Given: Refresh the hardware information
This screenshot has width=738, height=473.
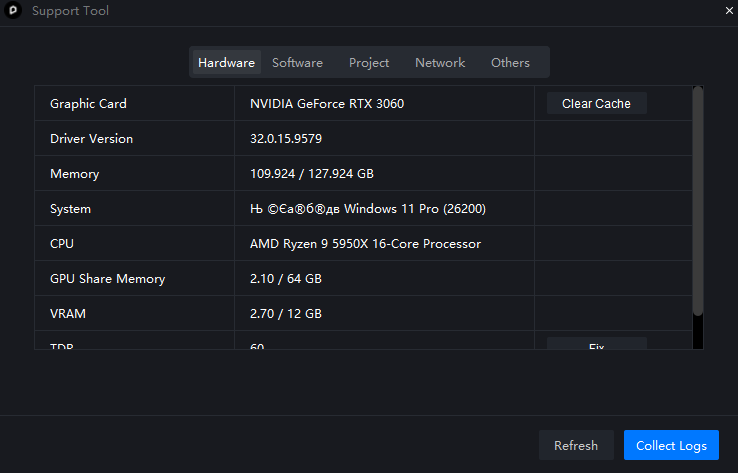Looking at the screenshot, I should click(x=576, y=445).
